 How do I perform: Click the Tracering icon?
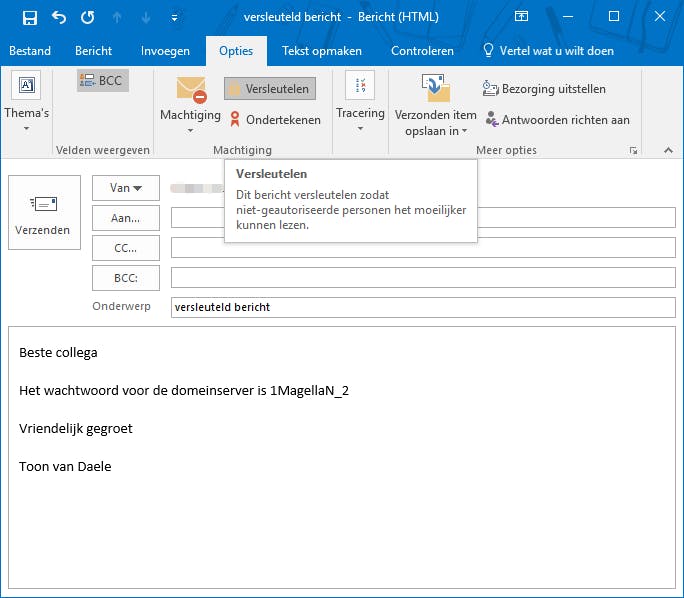pos(360,85)
